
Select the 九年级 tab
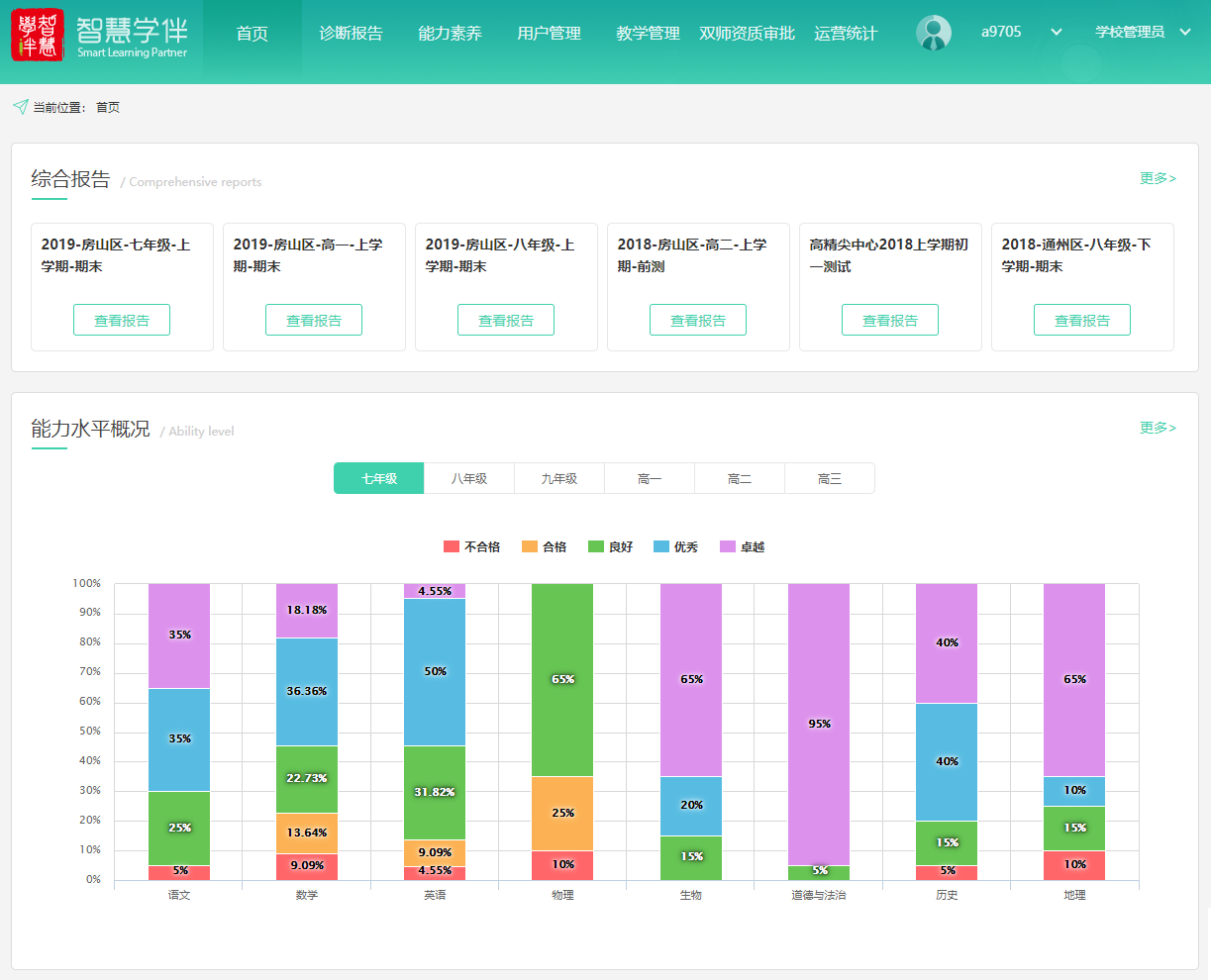(558, 478)
